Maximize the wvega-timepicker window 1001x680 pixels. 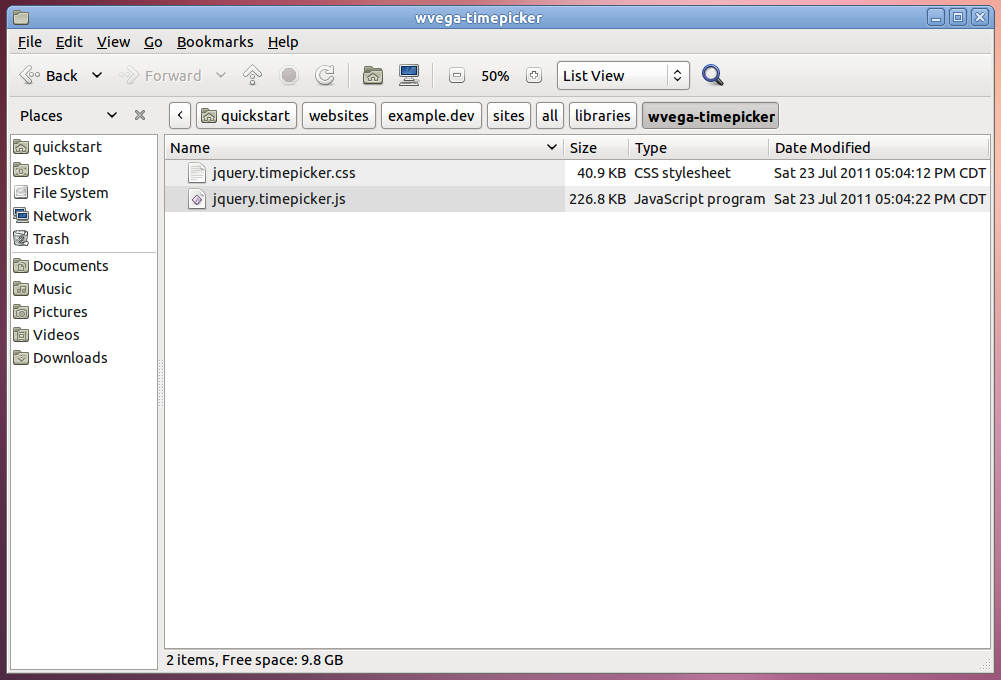tap(958, 17)
